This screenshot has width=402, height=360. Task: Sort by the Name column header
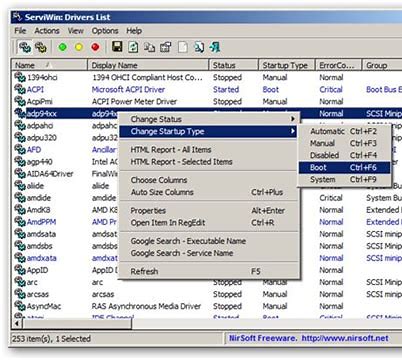[x=50, y=65]
